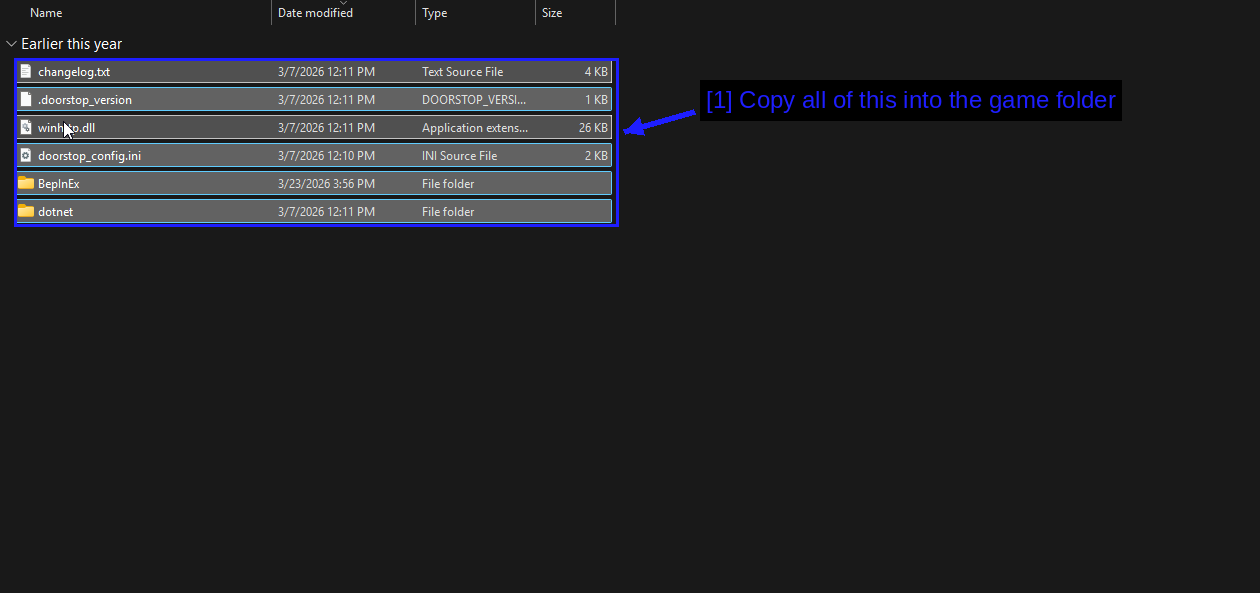Collapse the Earlier this year group
1260x593 pixels.
(11, 44)
